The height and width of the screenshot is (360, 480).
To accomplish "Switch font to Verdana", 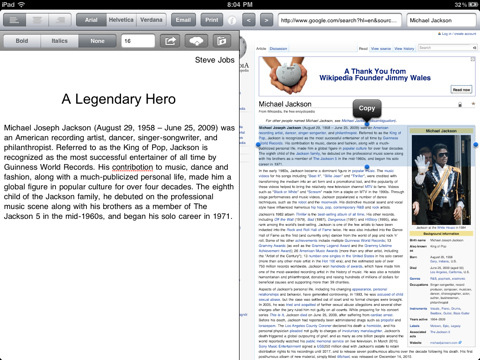I will point(151,20).
